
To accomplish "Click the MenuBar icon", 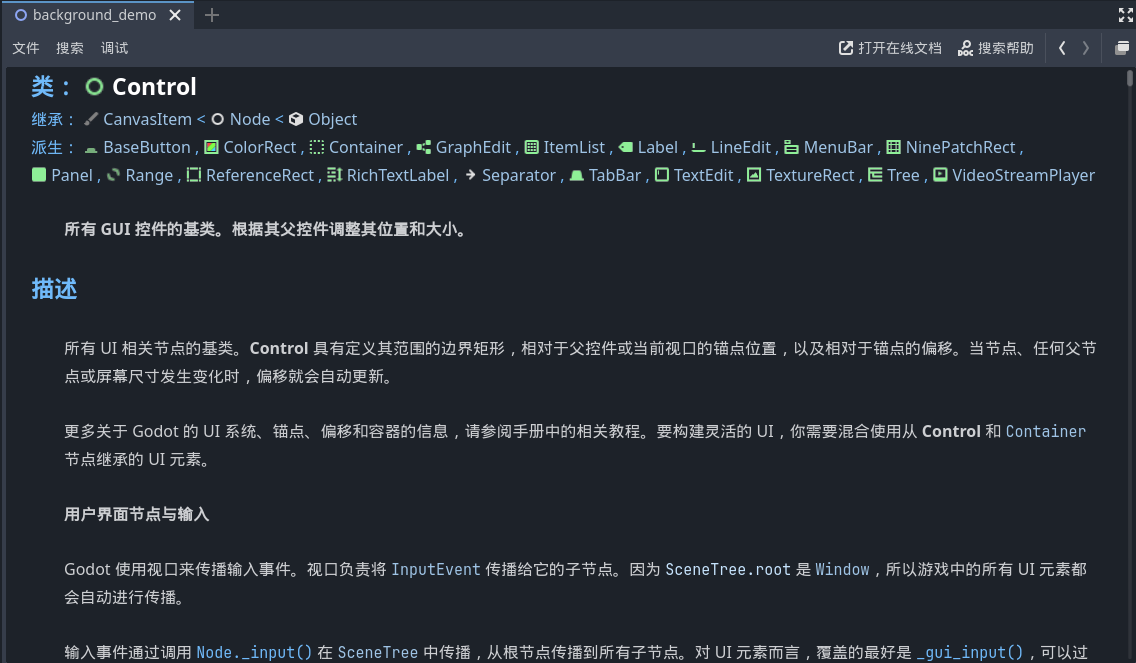I will coord(791,147).
